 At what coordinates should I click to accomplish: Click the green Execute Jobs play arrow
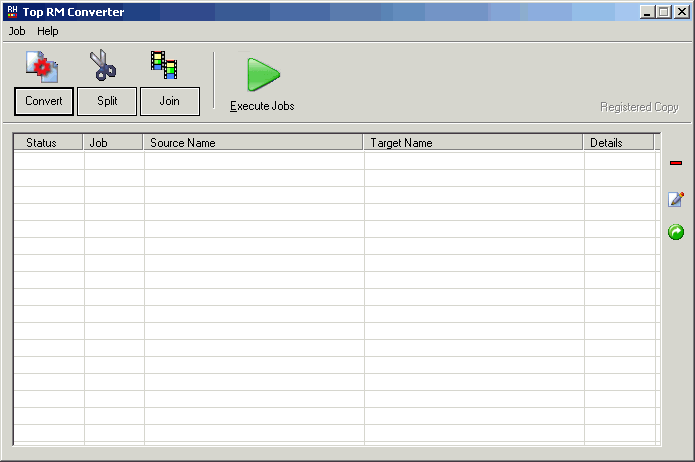point(263,74)
